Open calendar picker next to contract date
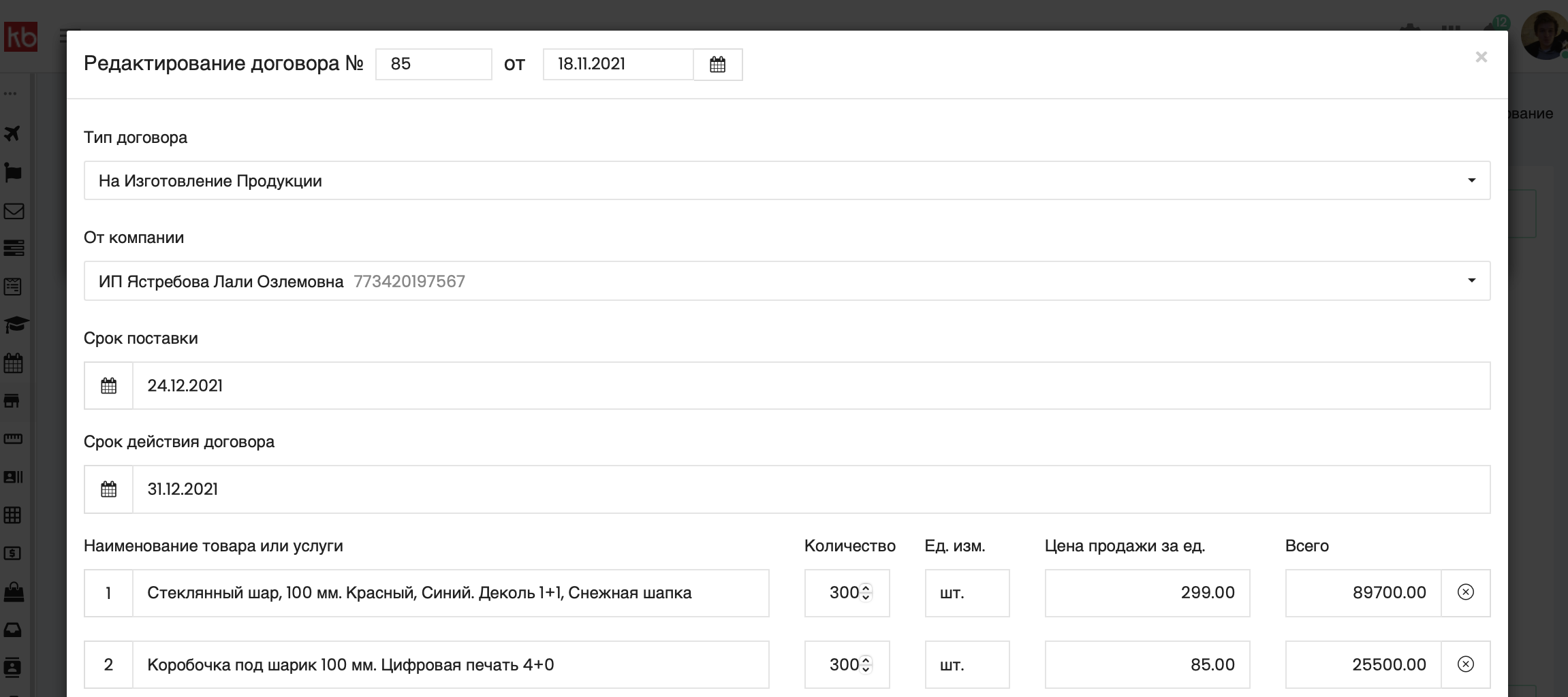Viewport: 1568px width, 697px height. click(717, 65)
